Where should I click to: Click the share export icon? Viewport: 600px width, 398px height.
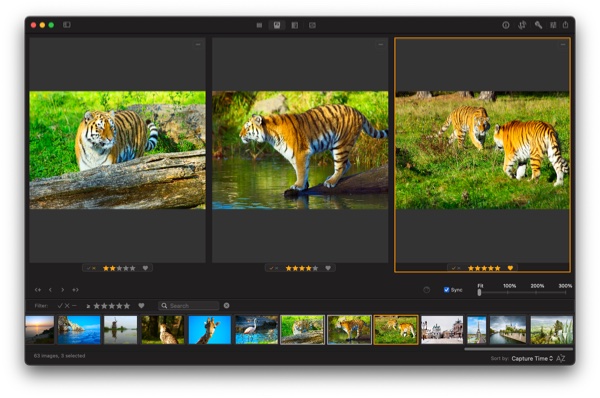coord(565,25)
